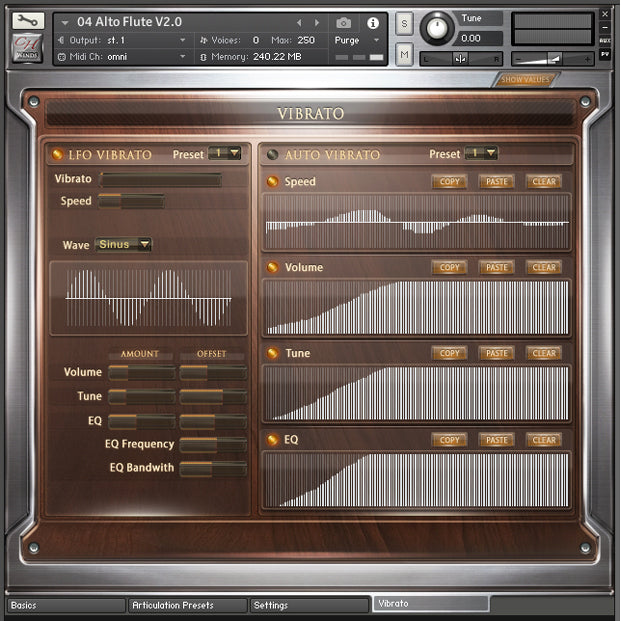This screenshot has width=621, height=621.
Task: Enable the Auto Vibrato power LED
Action: [x=272, y=155]
